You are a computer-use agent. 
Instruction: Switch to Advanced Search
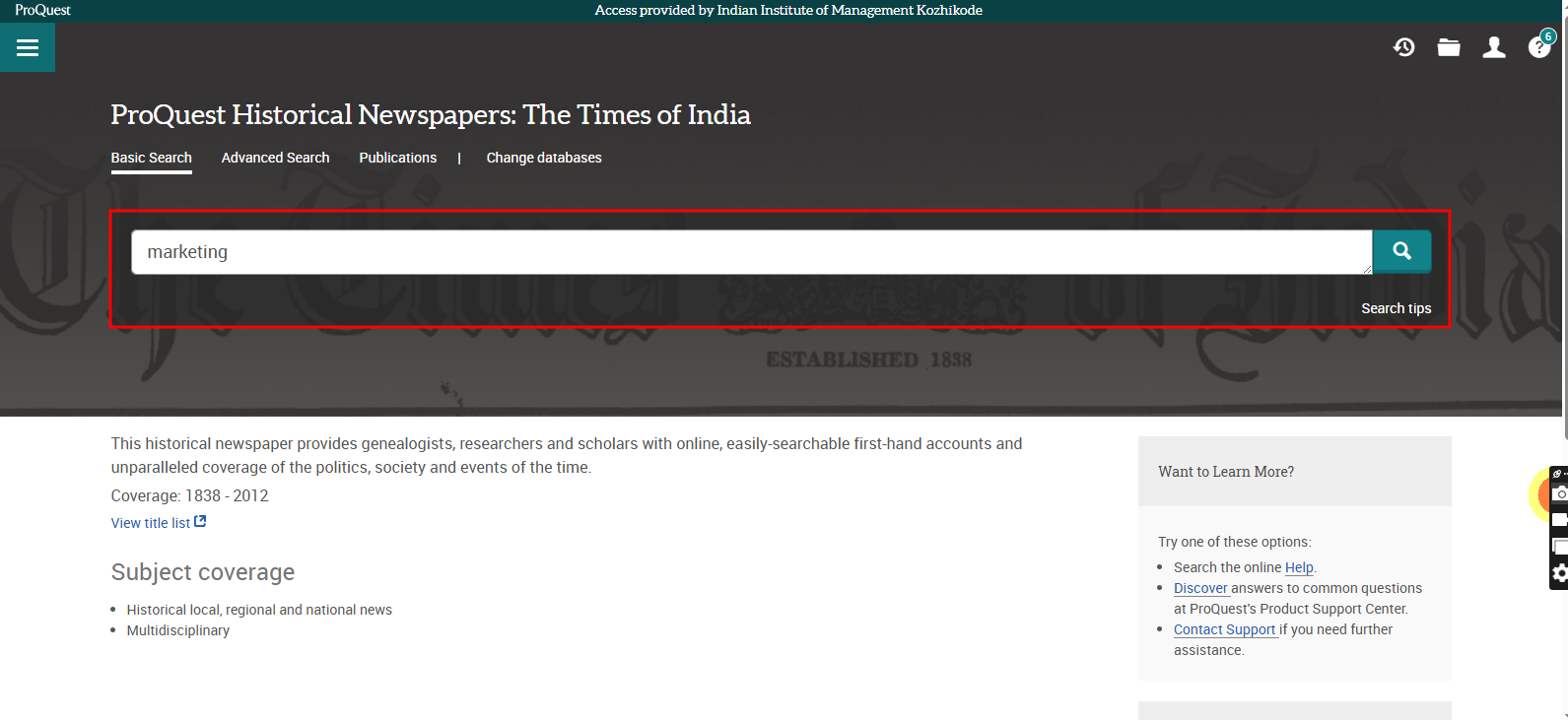(275, 158)
